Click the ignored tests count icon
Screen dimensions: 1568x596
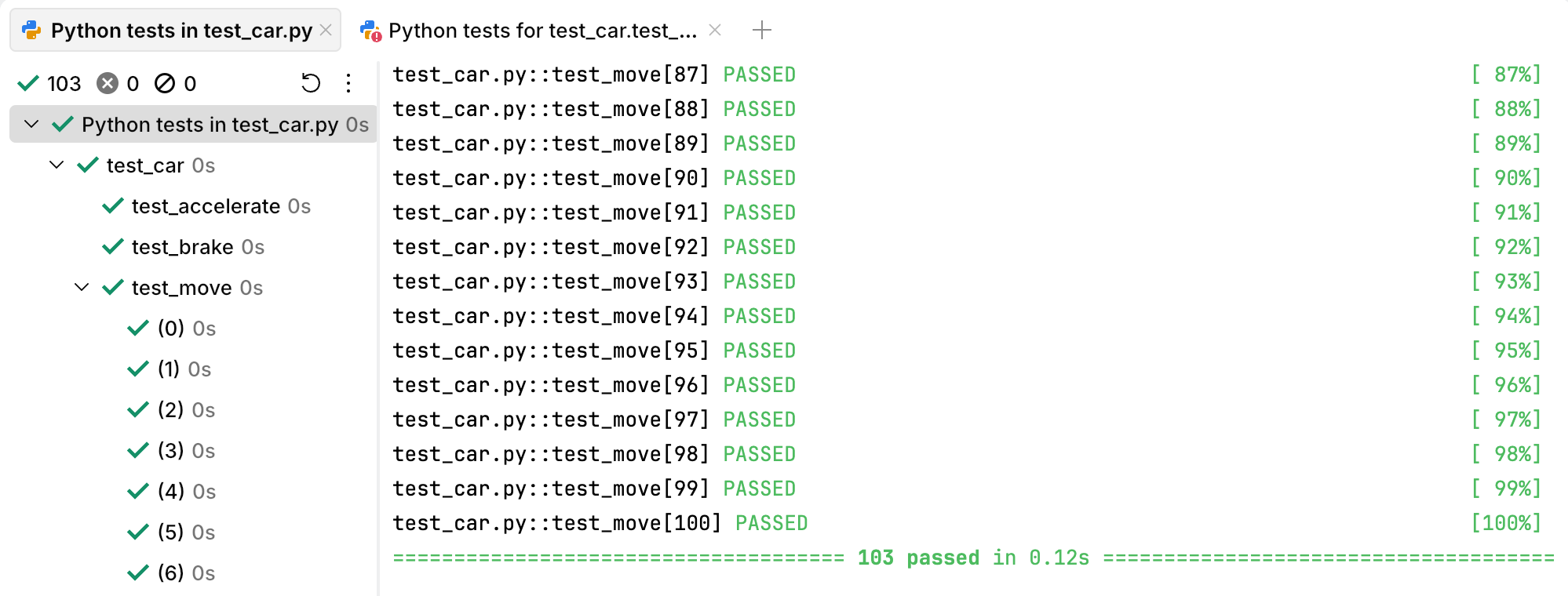coord(165,83)
